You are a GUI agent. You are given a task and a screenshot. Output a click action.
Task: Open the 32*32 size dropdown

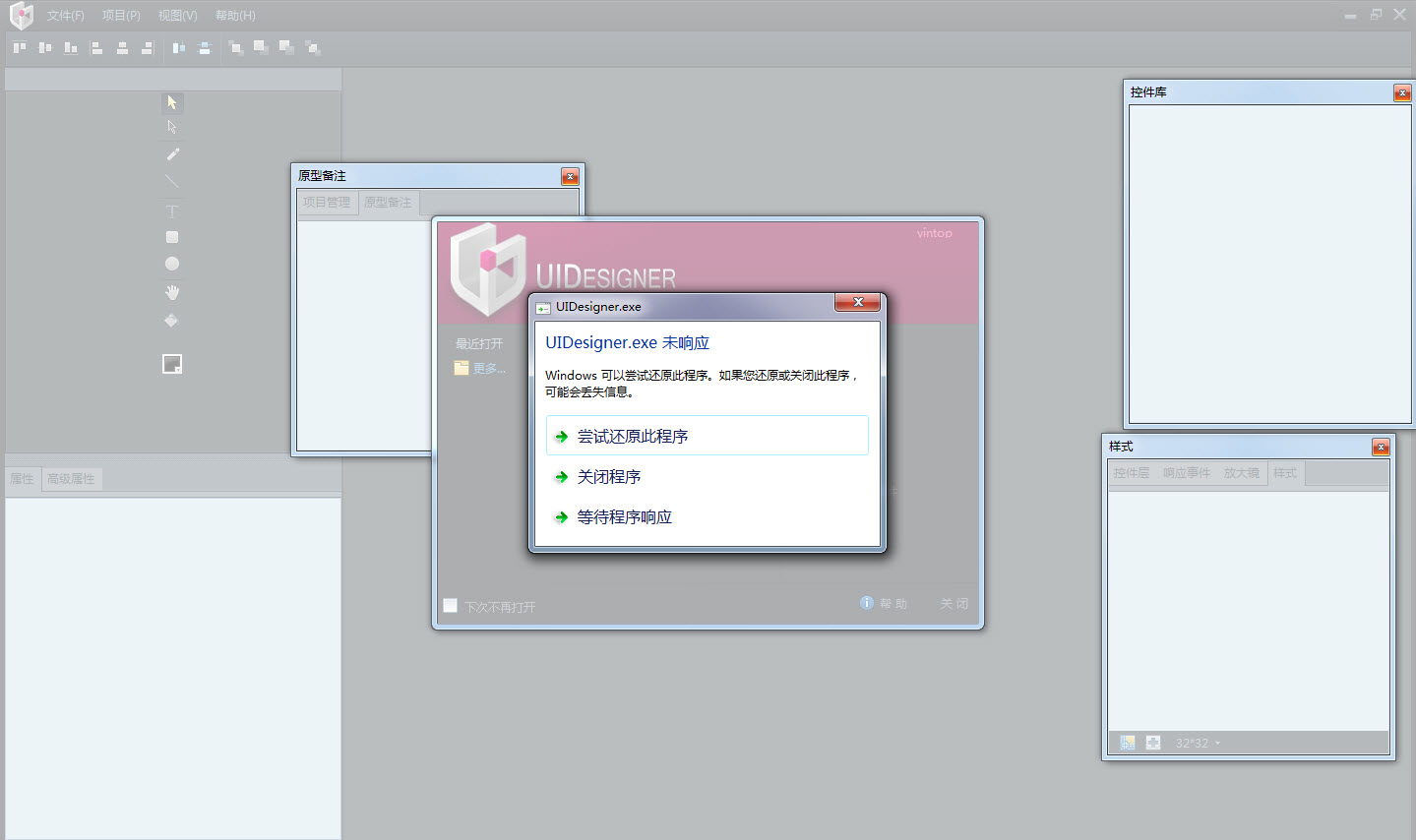point(1198,744)
